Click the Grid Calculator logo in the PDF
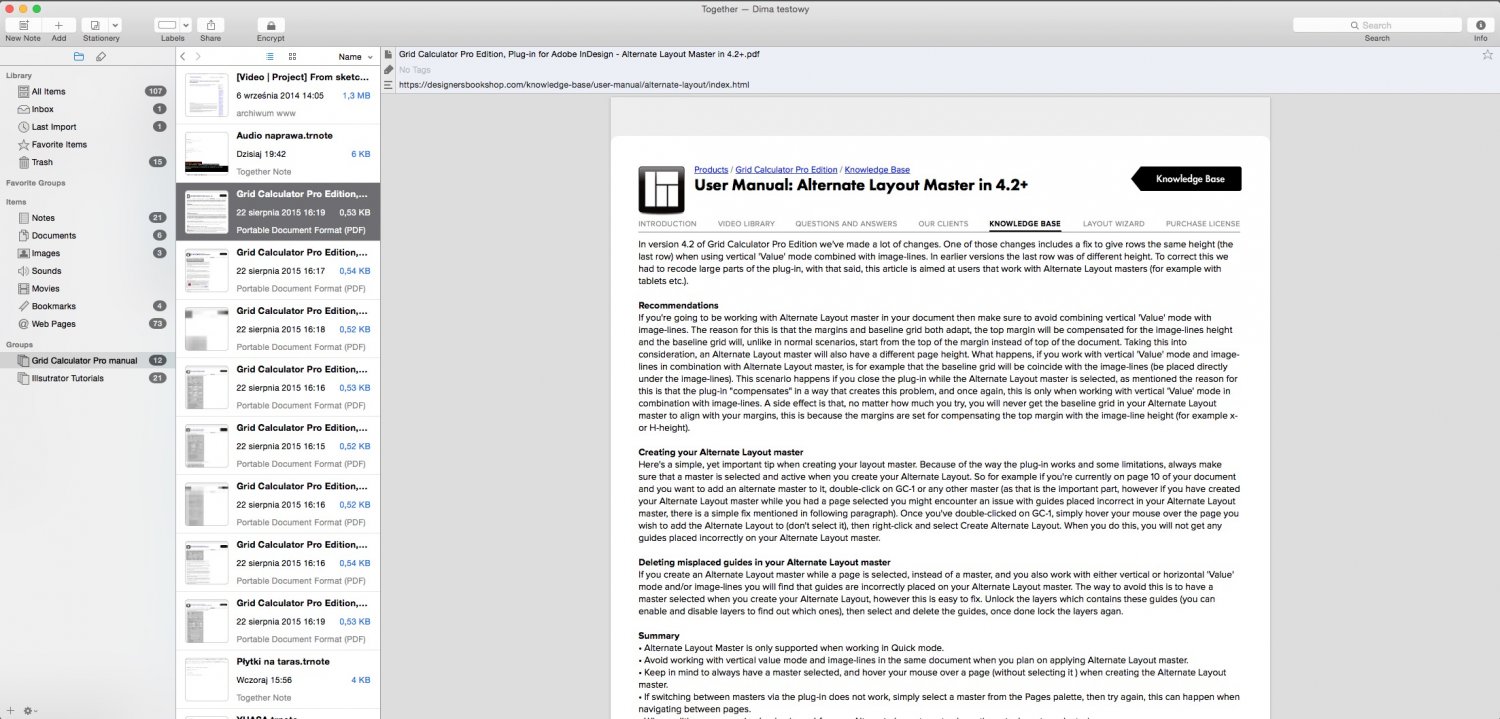 661,189
